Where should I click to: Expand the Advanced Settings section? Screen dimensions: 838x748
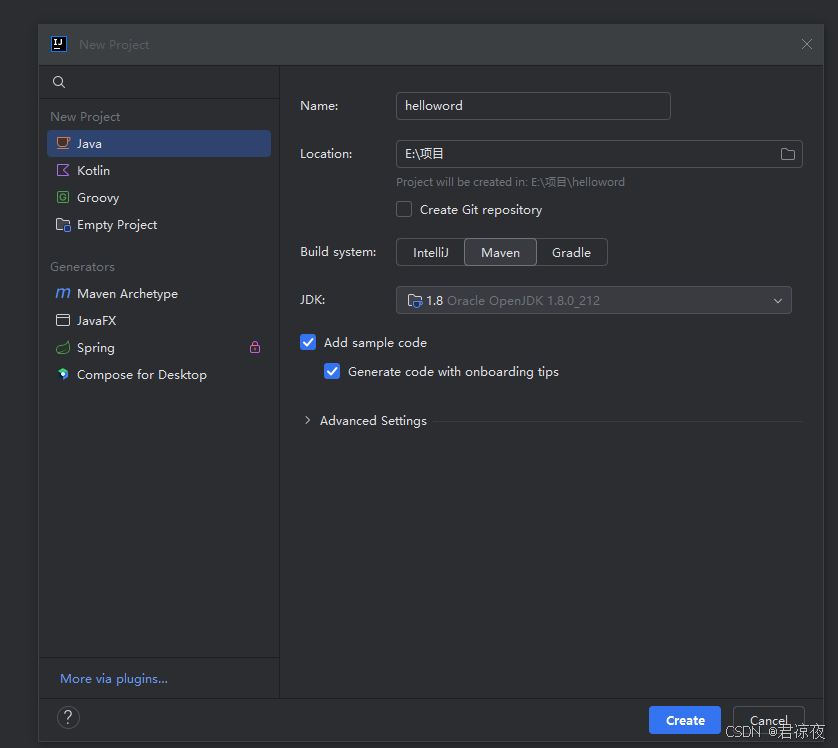[307, 421]
